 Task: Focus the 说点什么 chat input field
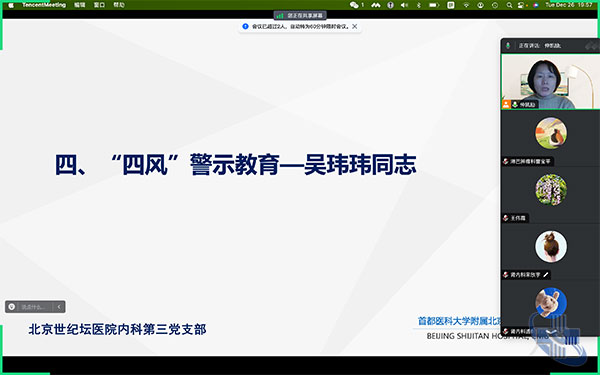(34, 307)
